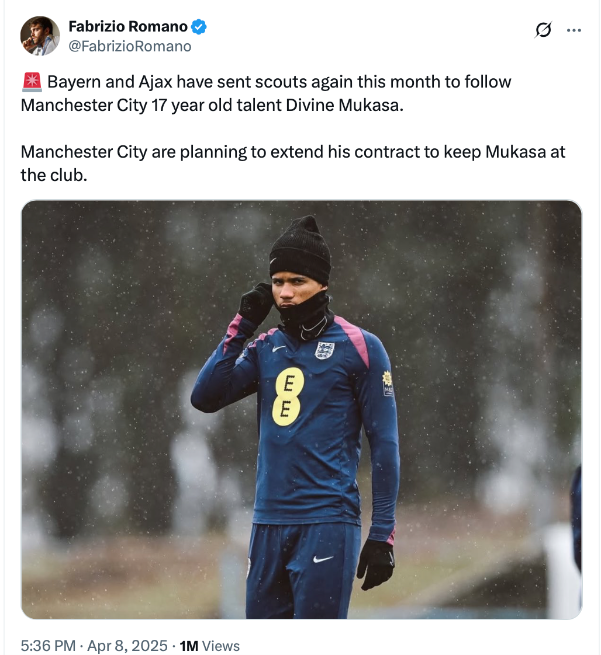601x655 pixels.
Task: Click the black glove near player's hip
Action: point(374,563)
